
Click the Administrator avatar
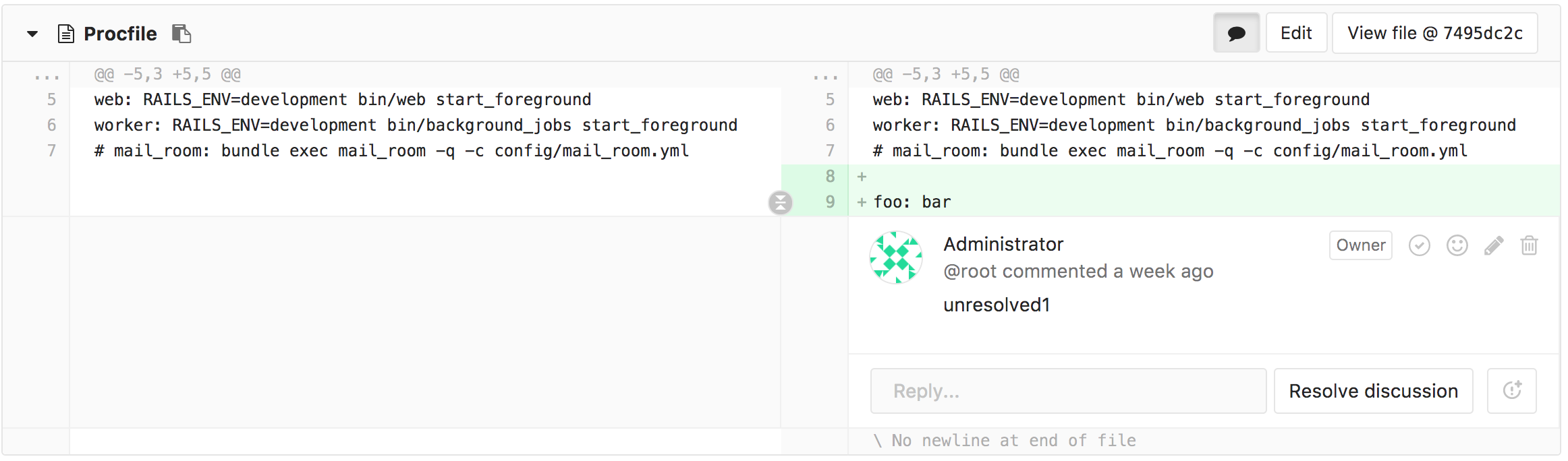[x=896, y=257]
